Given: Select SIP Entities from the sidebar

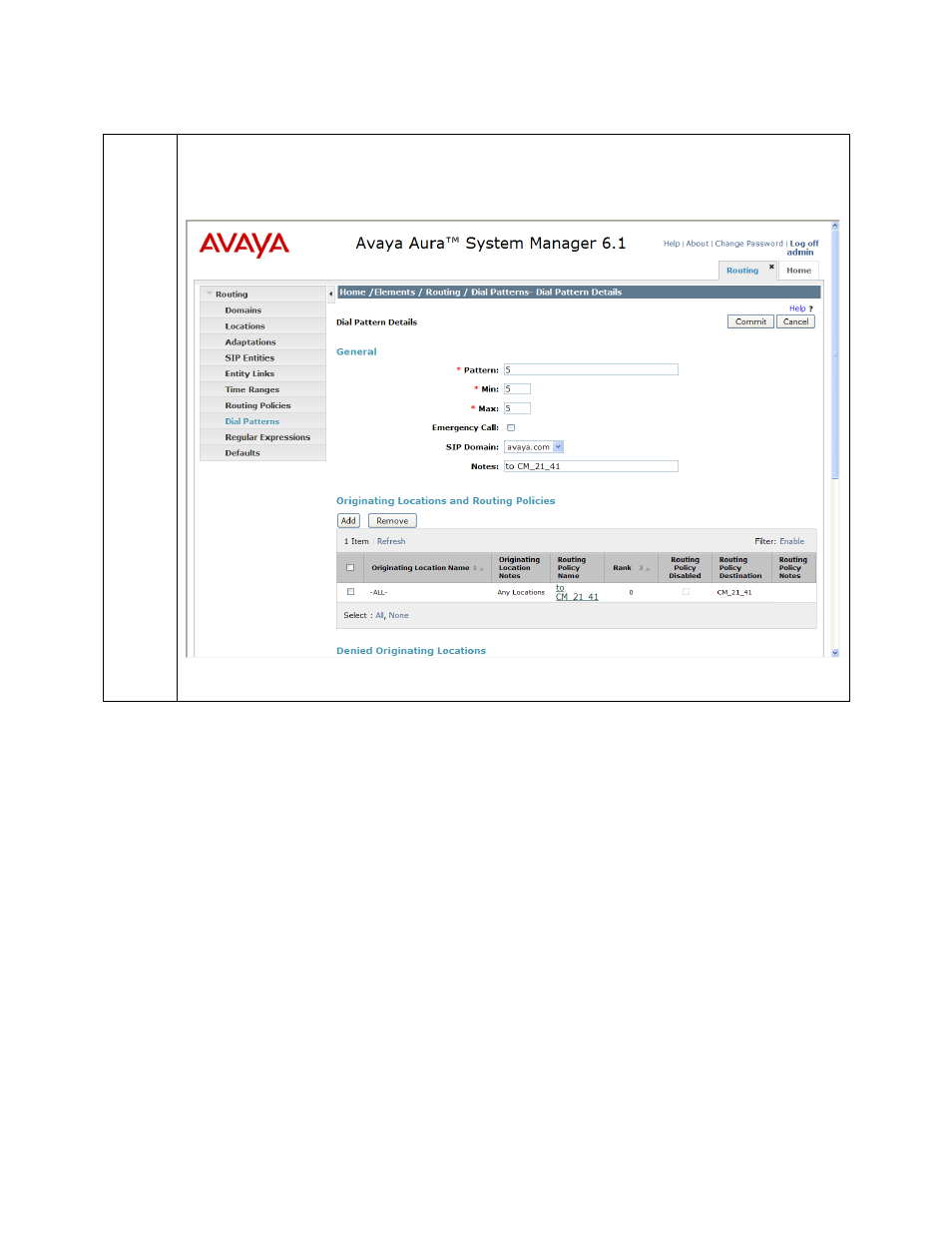Looking at the screenshot, I should 249,358.
